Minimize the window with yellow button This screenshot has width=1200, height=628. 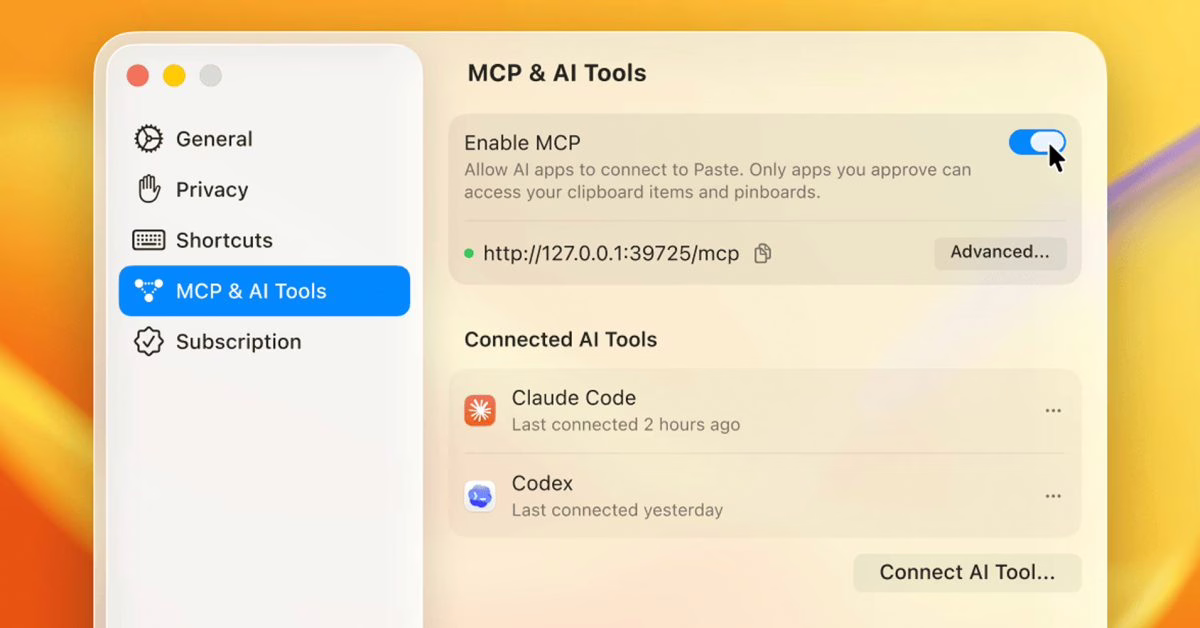[x=174, y=75]
